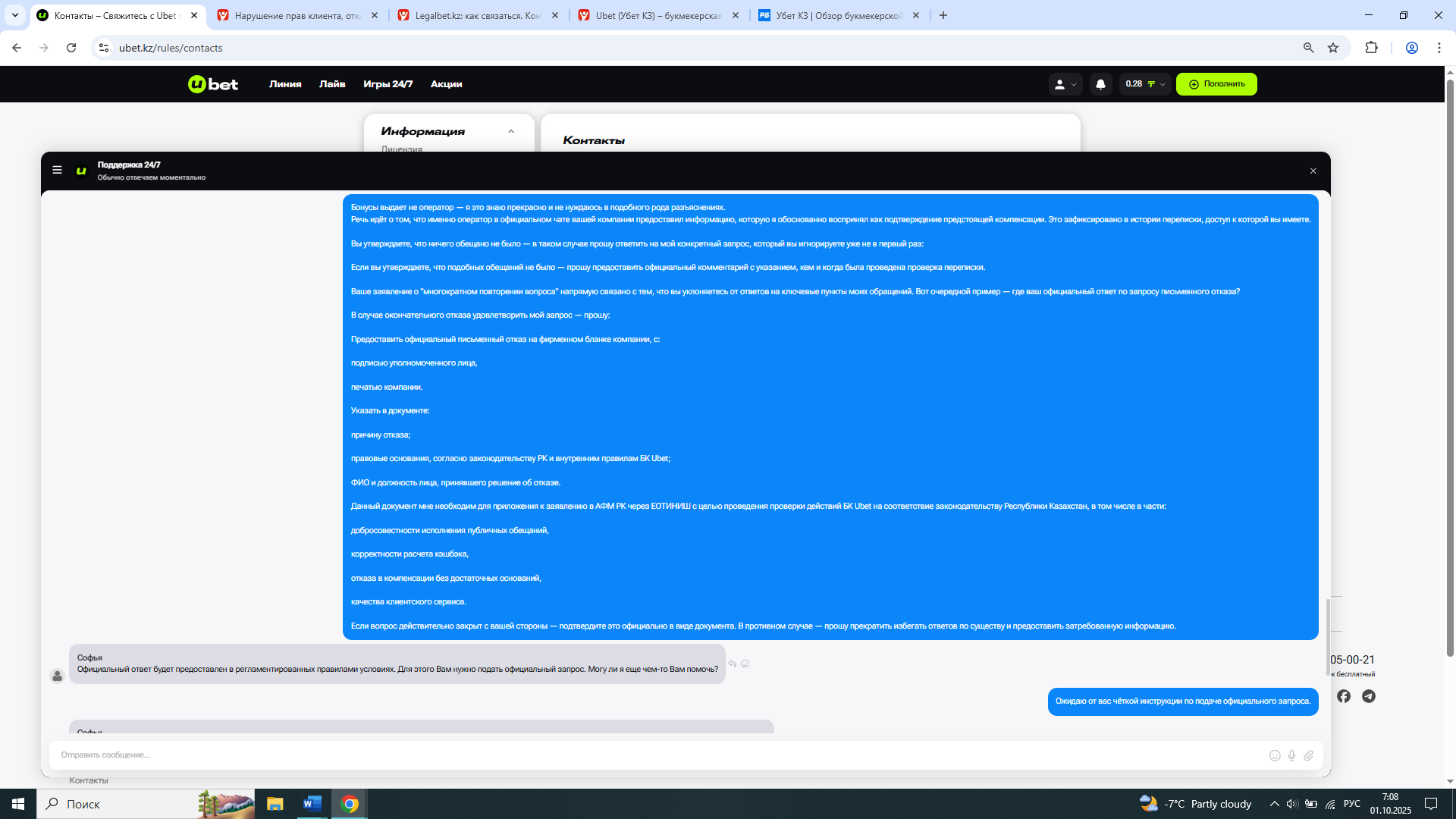Open the balance 0.28 dropdown

tap(1145, 84)
